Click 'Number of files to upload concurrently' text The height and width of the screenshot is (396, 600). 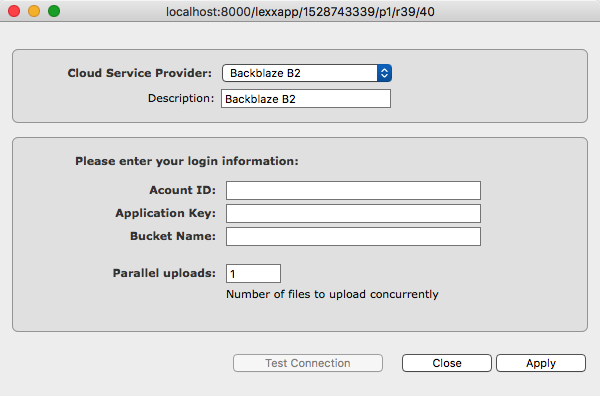click(332, 294)
